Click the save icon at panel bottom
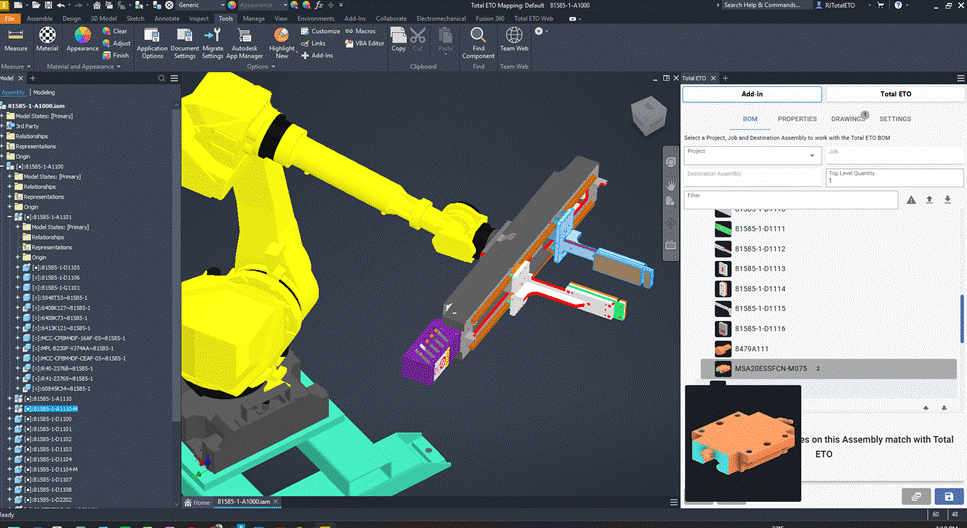The height and width of the screenshot is (528, 967). coord(947,496)
